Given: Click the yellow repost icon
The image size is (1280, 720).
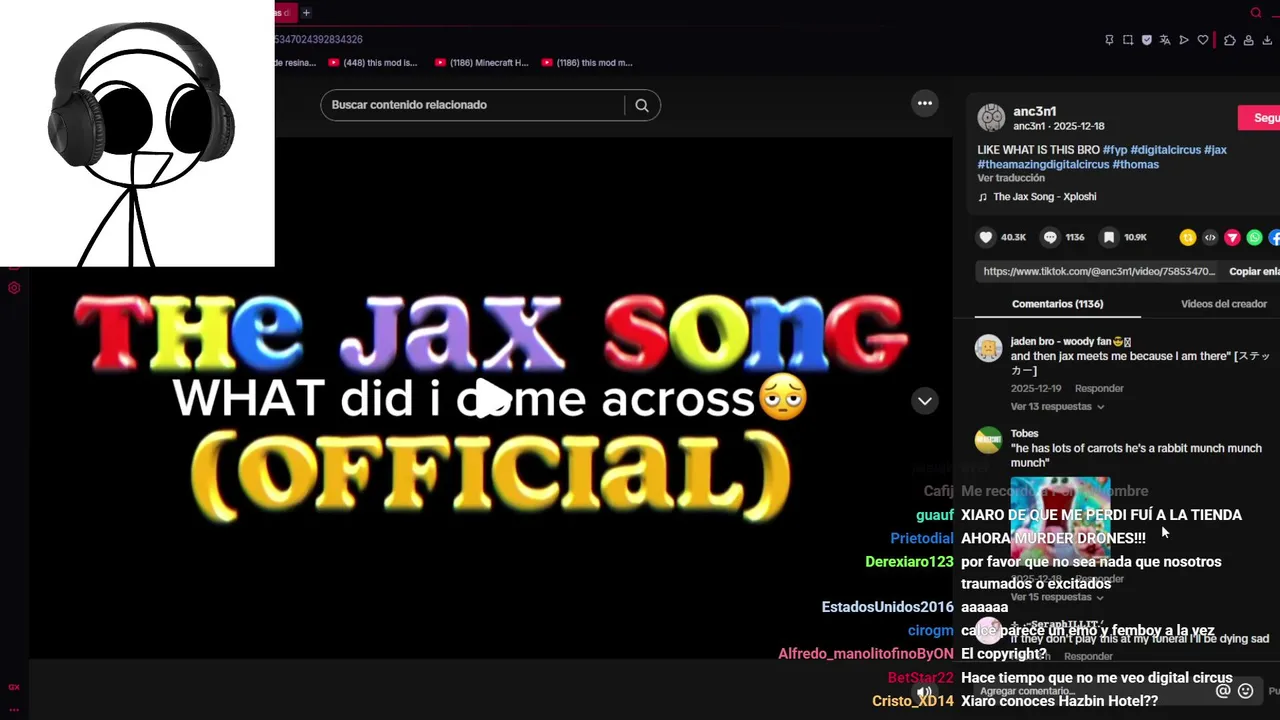Looking at the screenshot, I should tap(1188, 237).
